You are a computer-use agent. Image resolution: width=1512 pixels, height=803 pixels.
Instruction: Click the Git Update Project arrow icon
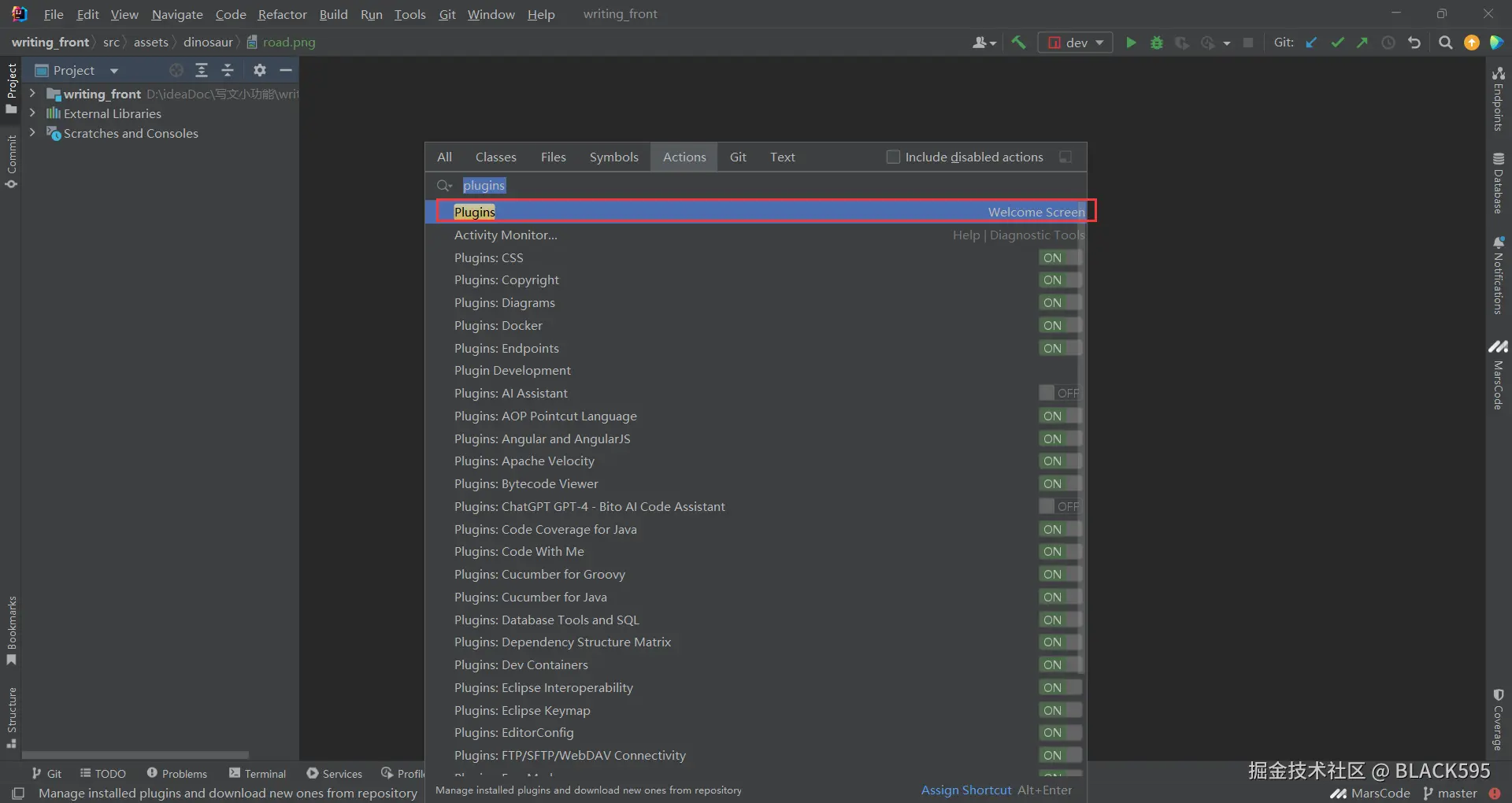tap(1311, 43)
